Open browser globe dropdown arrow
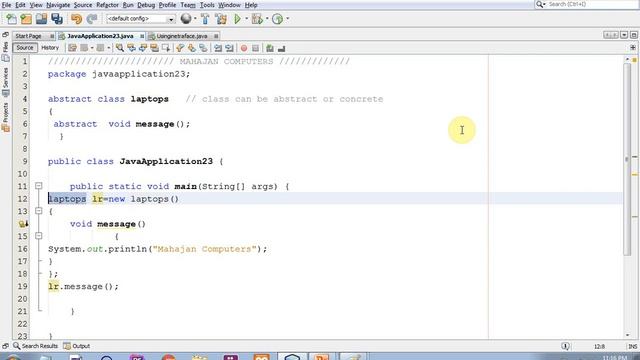This screenshot has height=360, width=640. click(x=195, y=19)
